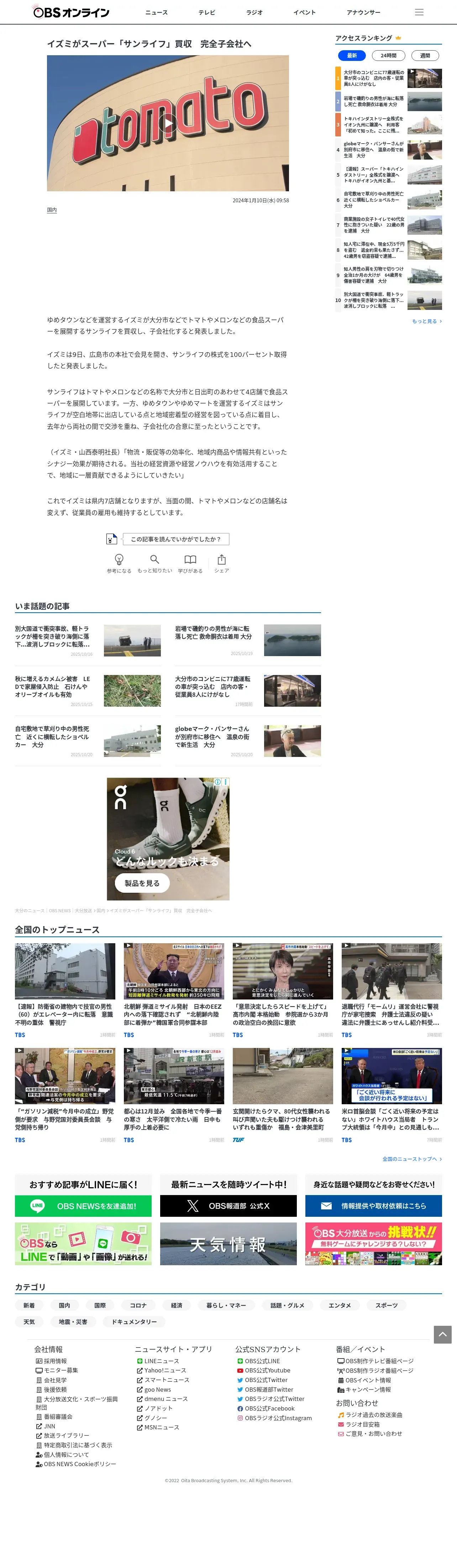The width and height of the screenshot is (457, 1568).
Task: Open trending article 秋に増えるカメムシ被害
Action: 52,686
